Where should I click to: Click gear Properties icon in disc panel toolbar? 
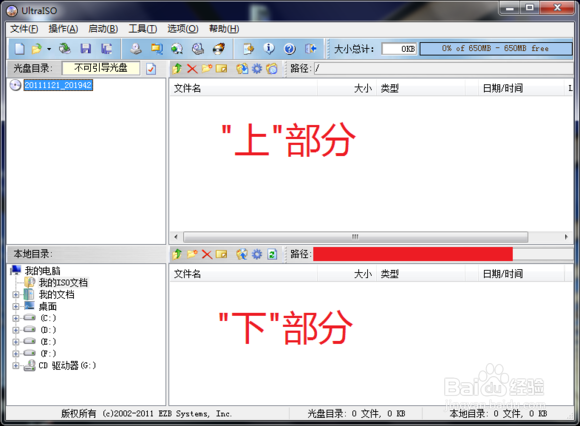coord(257,68)
